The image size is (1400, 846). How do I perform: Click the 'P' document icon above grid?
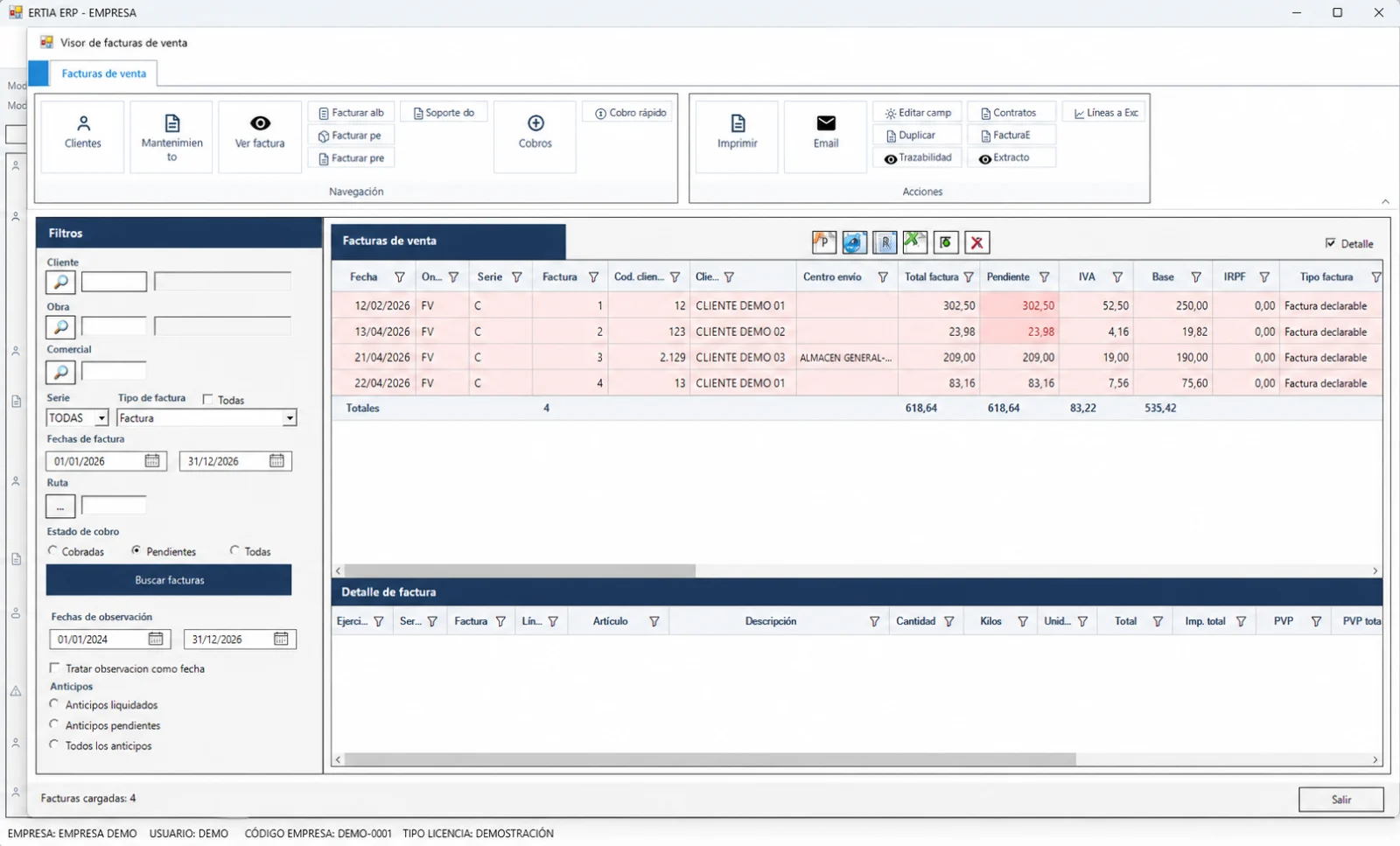point(824,242)
